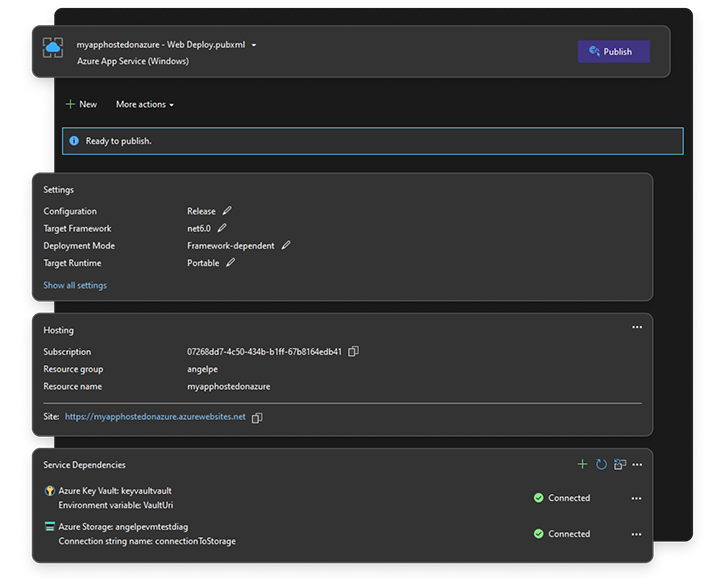Edit the Release configuration pencil icon

[x=227, y=211]
